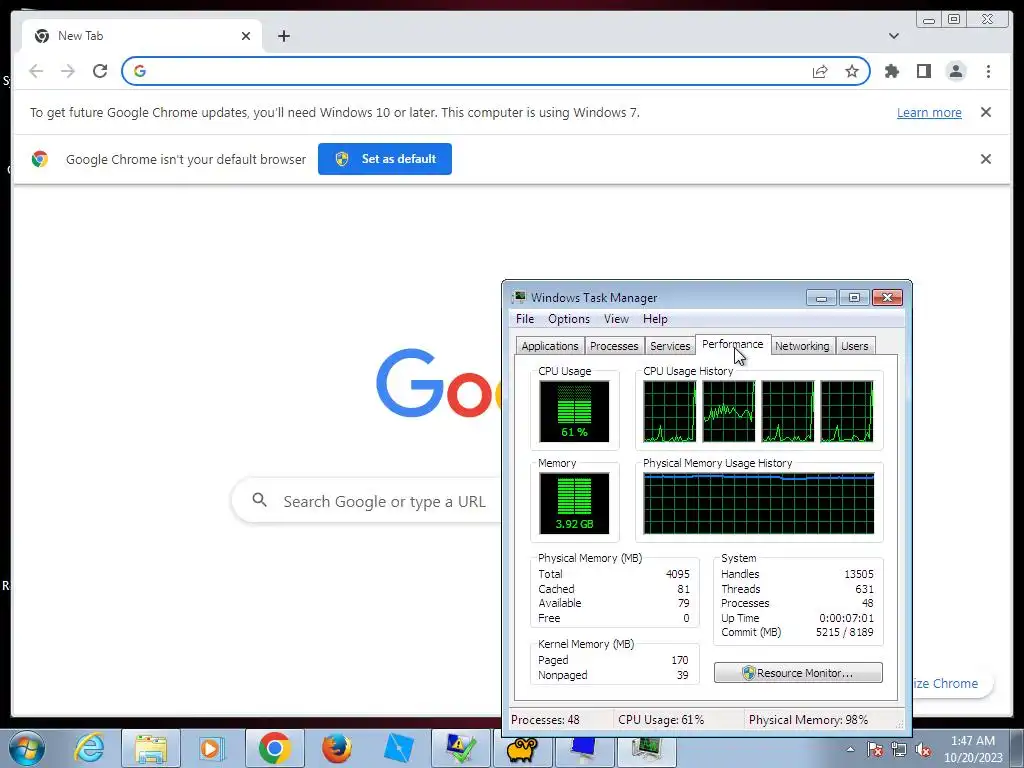Click Physical Memory Usage History graph
This screenshot has height=768, width=1024.
coord(758,504)
